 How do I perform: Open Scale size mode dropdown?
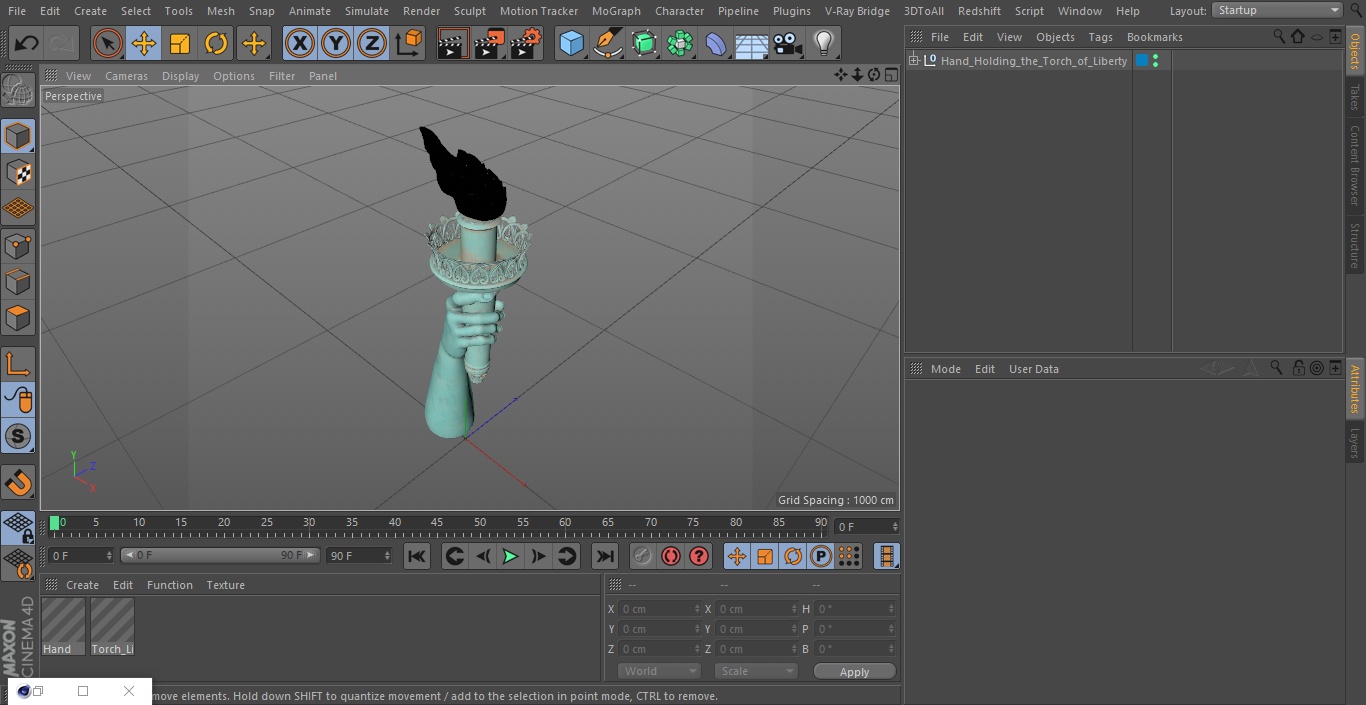click(x=756, y=671)
